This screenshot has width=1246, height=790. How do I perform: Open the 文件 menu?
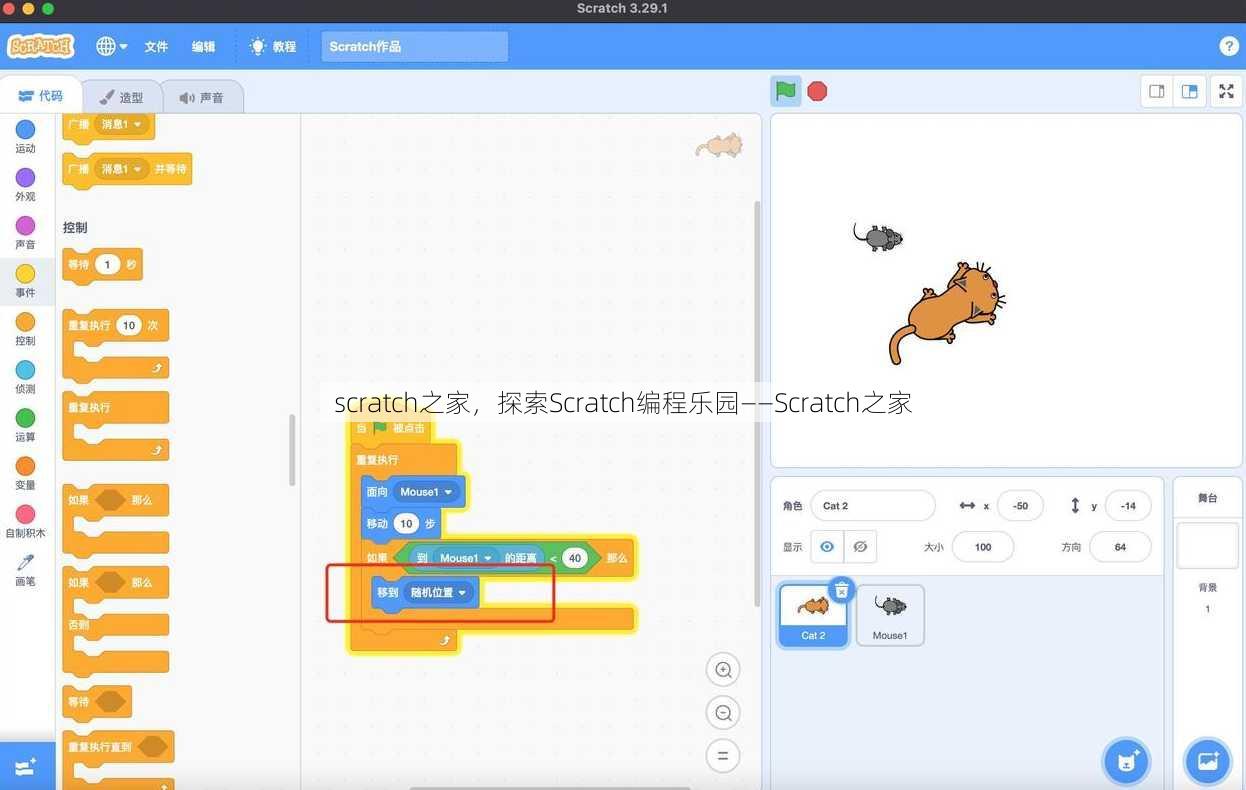coord(156,46)
